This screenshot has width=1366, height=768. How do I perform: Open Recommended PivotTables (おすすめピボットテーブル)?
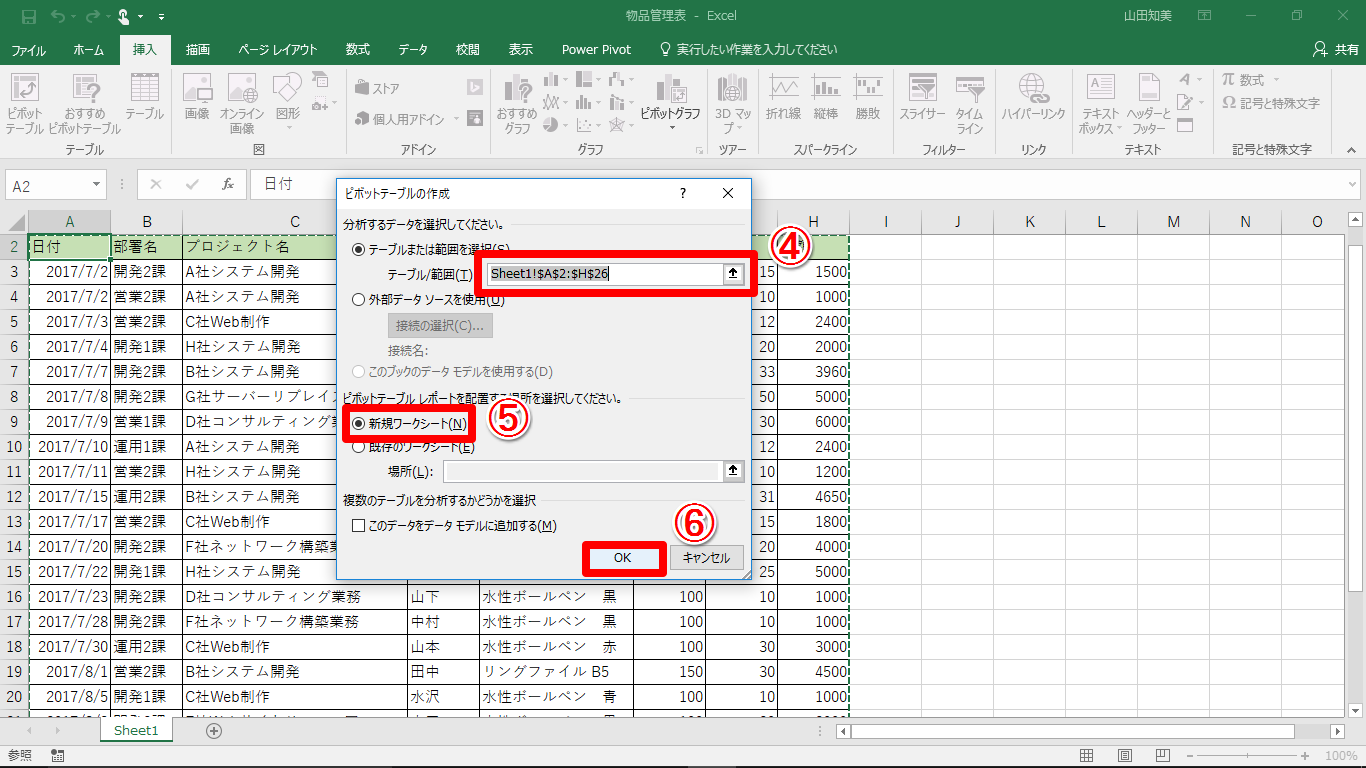point(84,103)
